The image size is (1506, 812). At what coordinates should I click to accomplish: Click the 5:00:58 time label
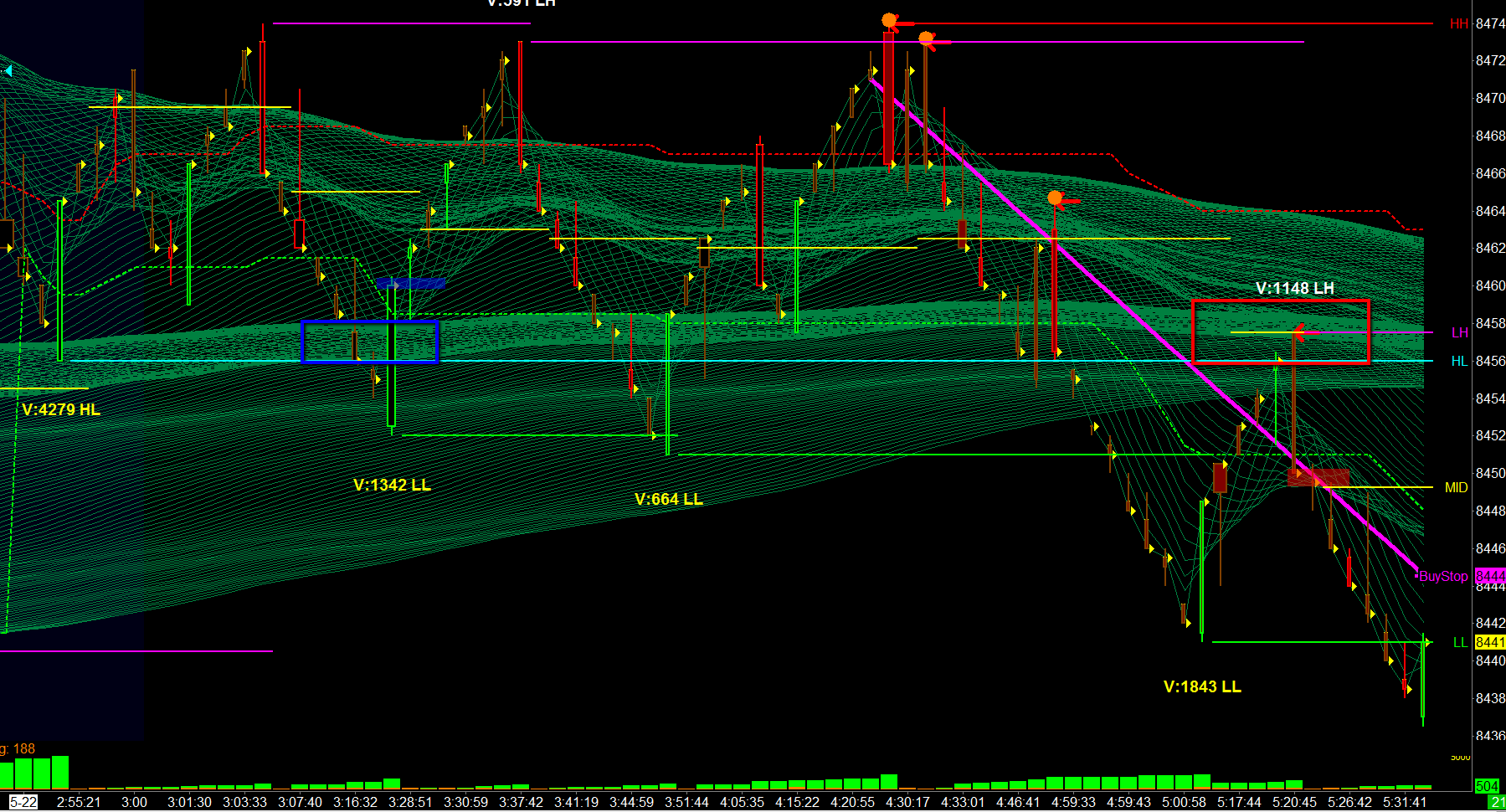pyautogui.click(x=1184, y=802)
